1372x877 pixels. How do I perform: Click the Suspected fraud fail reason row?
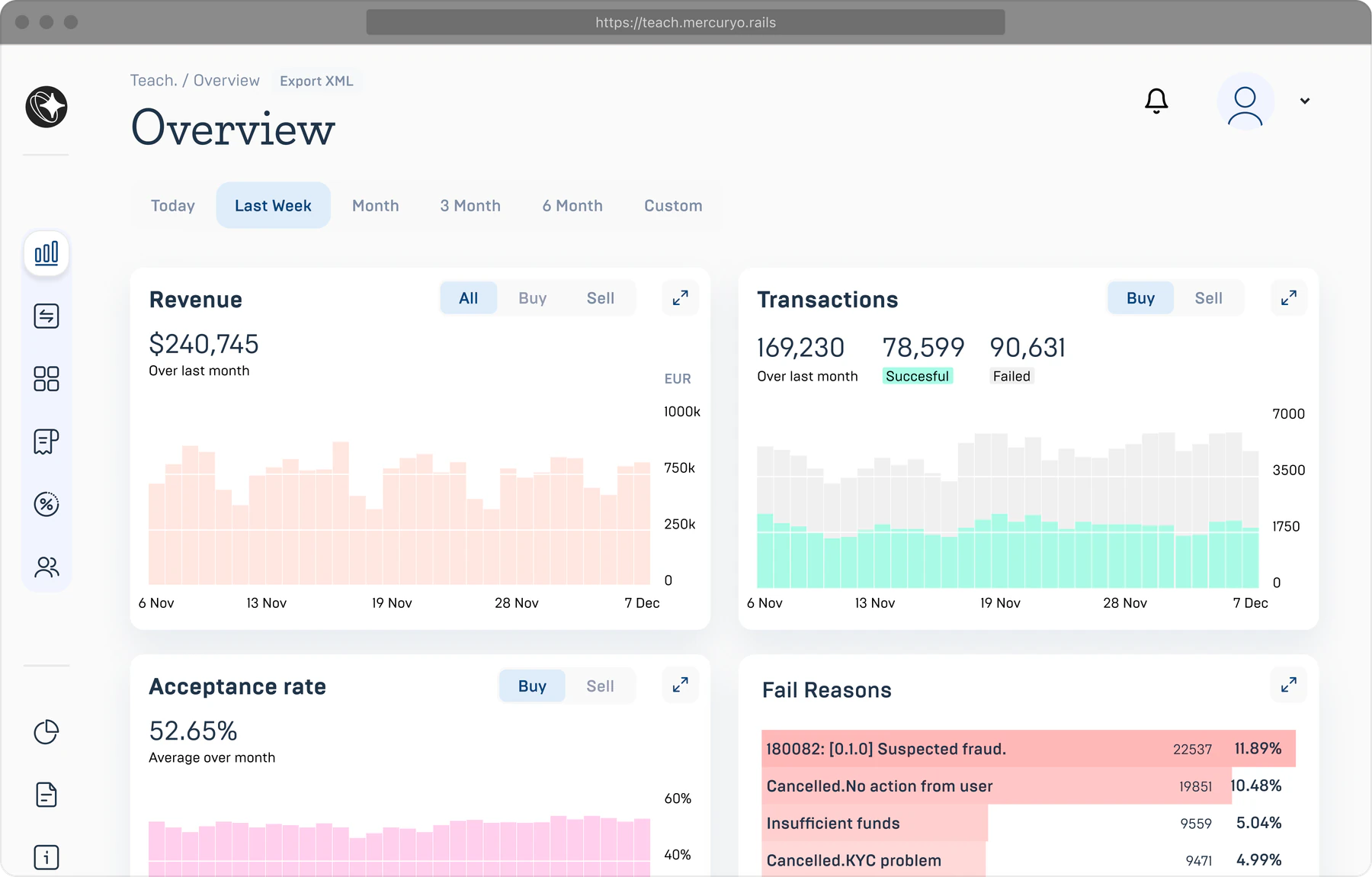(1028, 749)
